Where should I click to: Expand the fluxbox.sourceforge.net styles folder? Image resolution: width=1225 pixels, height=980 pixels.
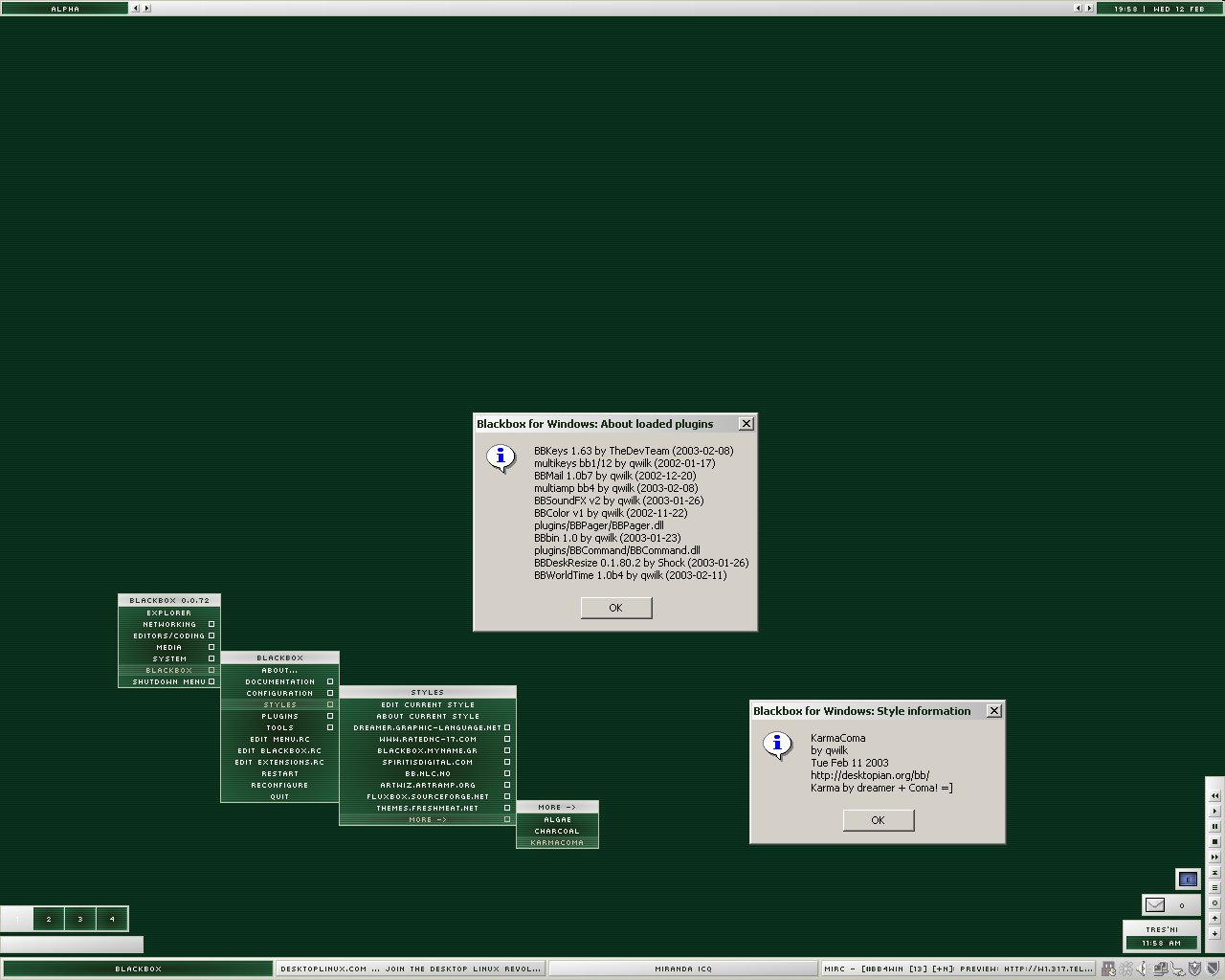427,796
